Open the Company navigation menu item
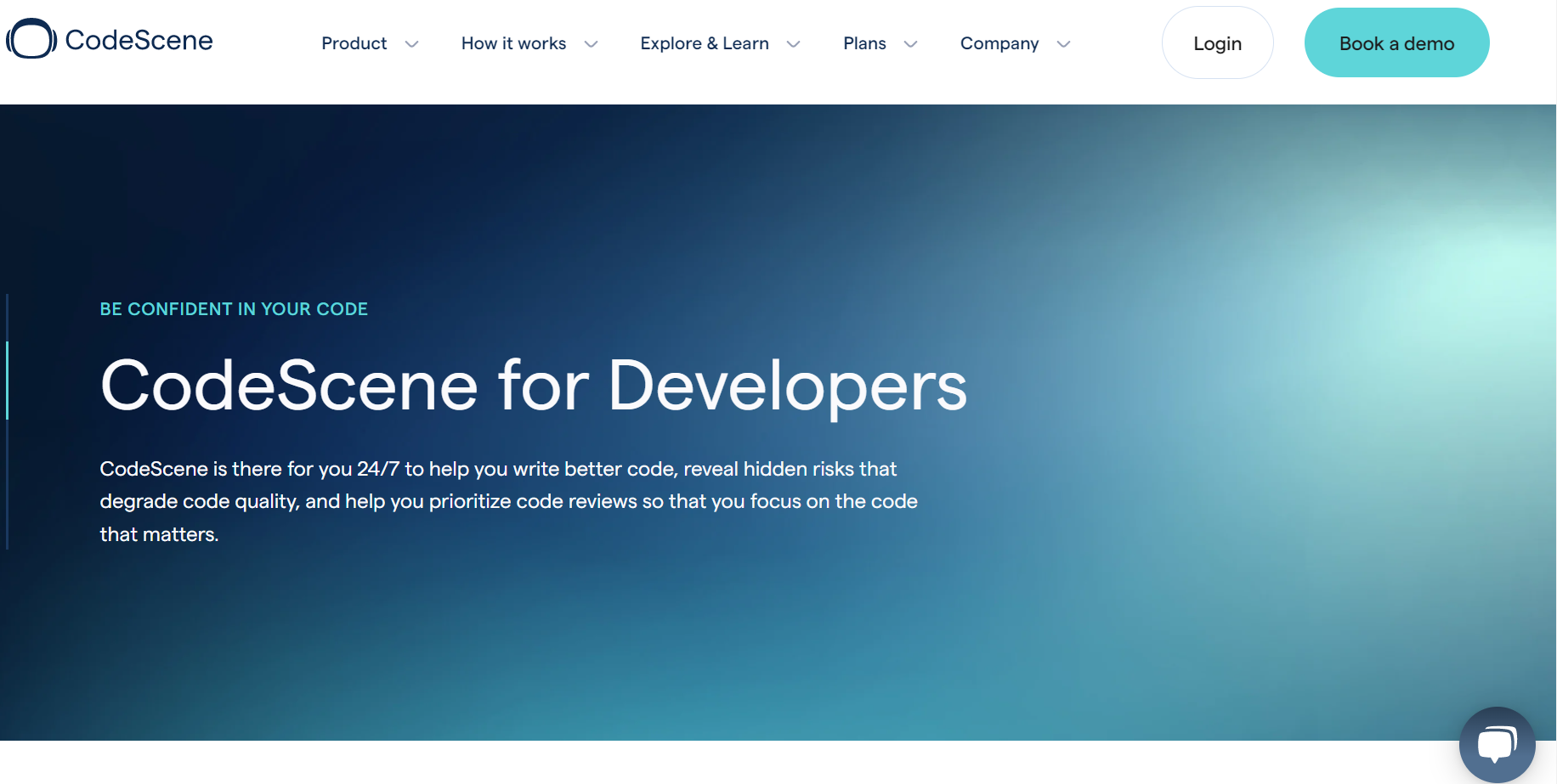Screen dimensions: 1557x784 tap(999, 42)
